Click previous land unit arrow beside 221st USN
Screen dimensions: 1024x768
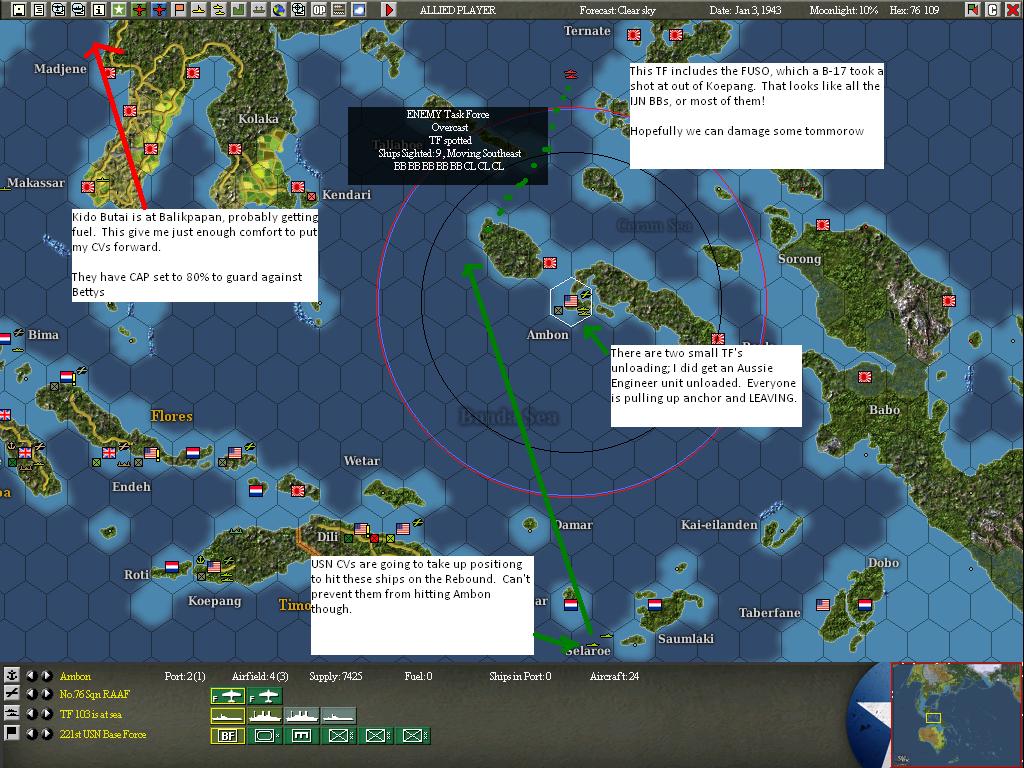(x=31, y=733)
